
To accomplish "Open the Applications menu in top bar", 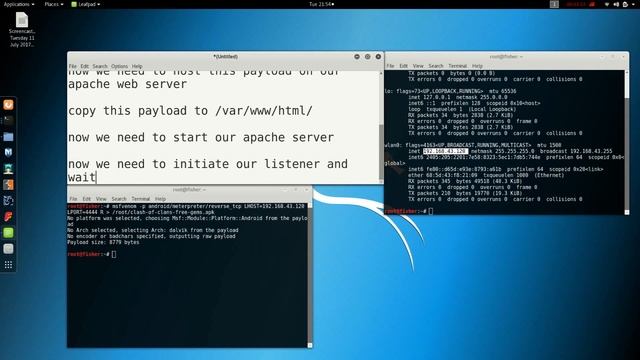I will (19, 4).
